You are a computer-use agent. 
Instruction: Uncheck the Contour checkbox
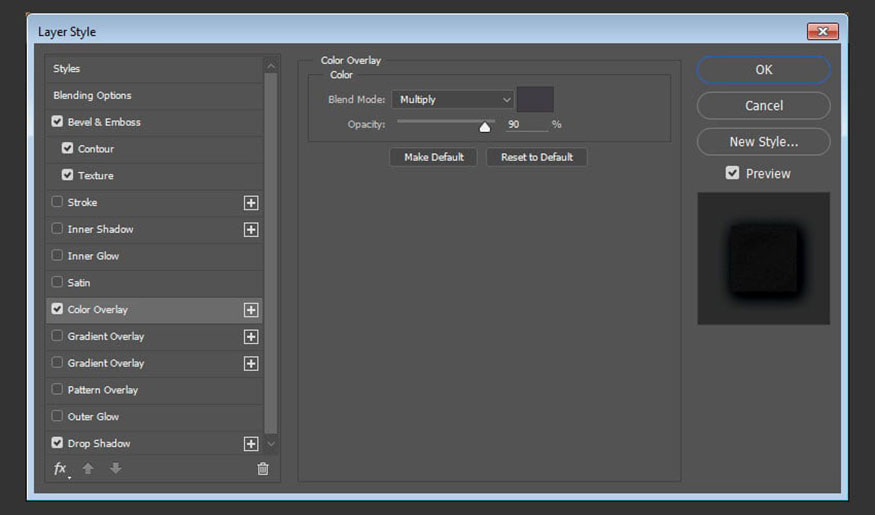pos(68,148)
